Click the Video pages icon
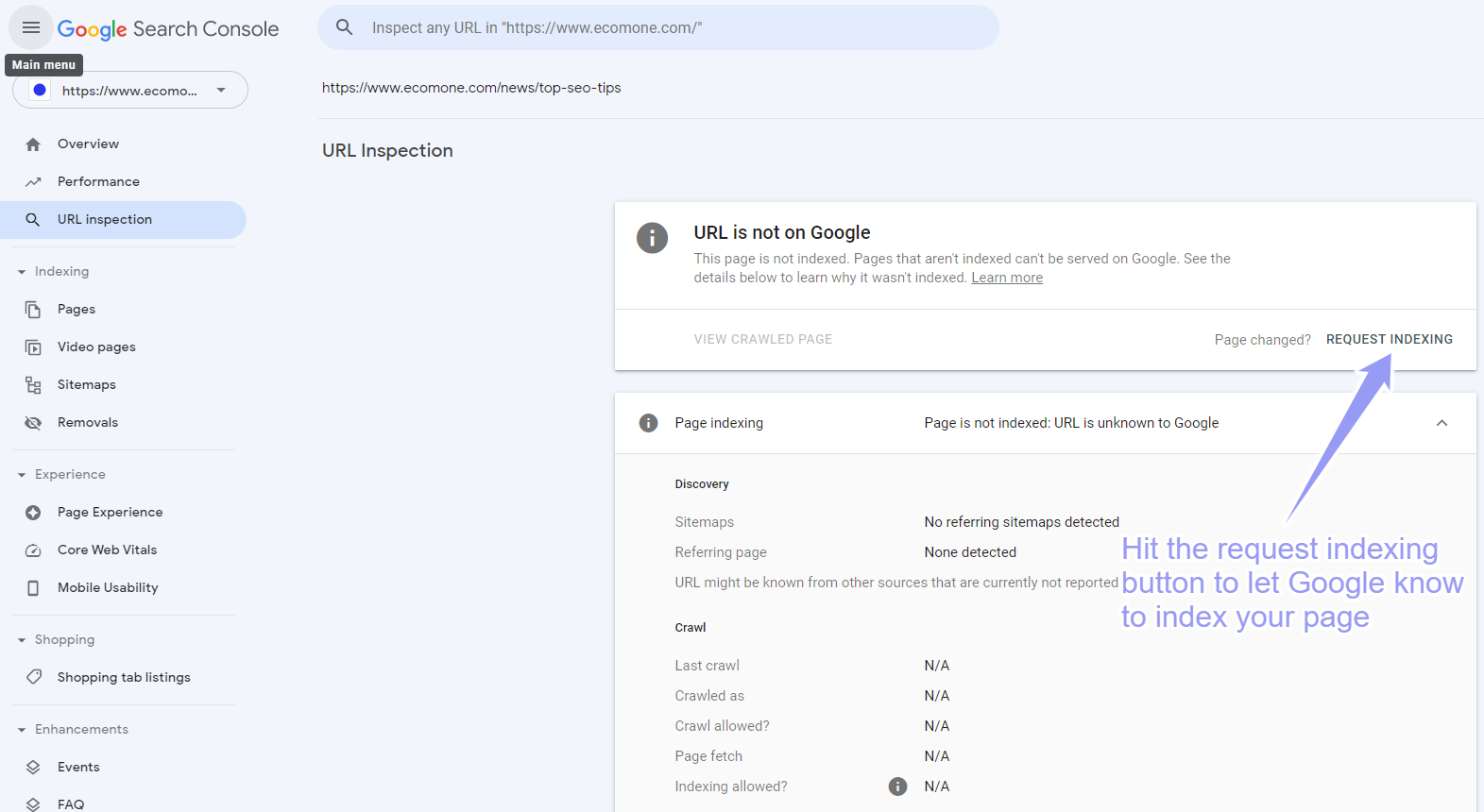The image size is (1484, 812). 33,347
